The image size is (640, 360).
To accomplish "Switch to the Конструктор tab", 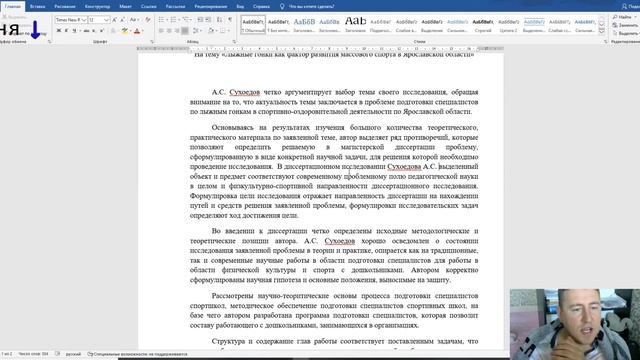I will click(x=98, y=6).
